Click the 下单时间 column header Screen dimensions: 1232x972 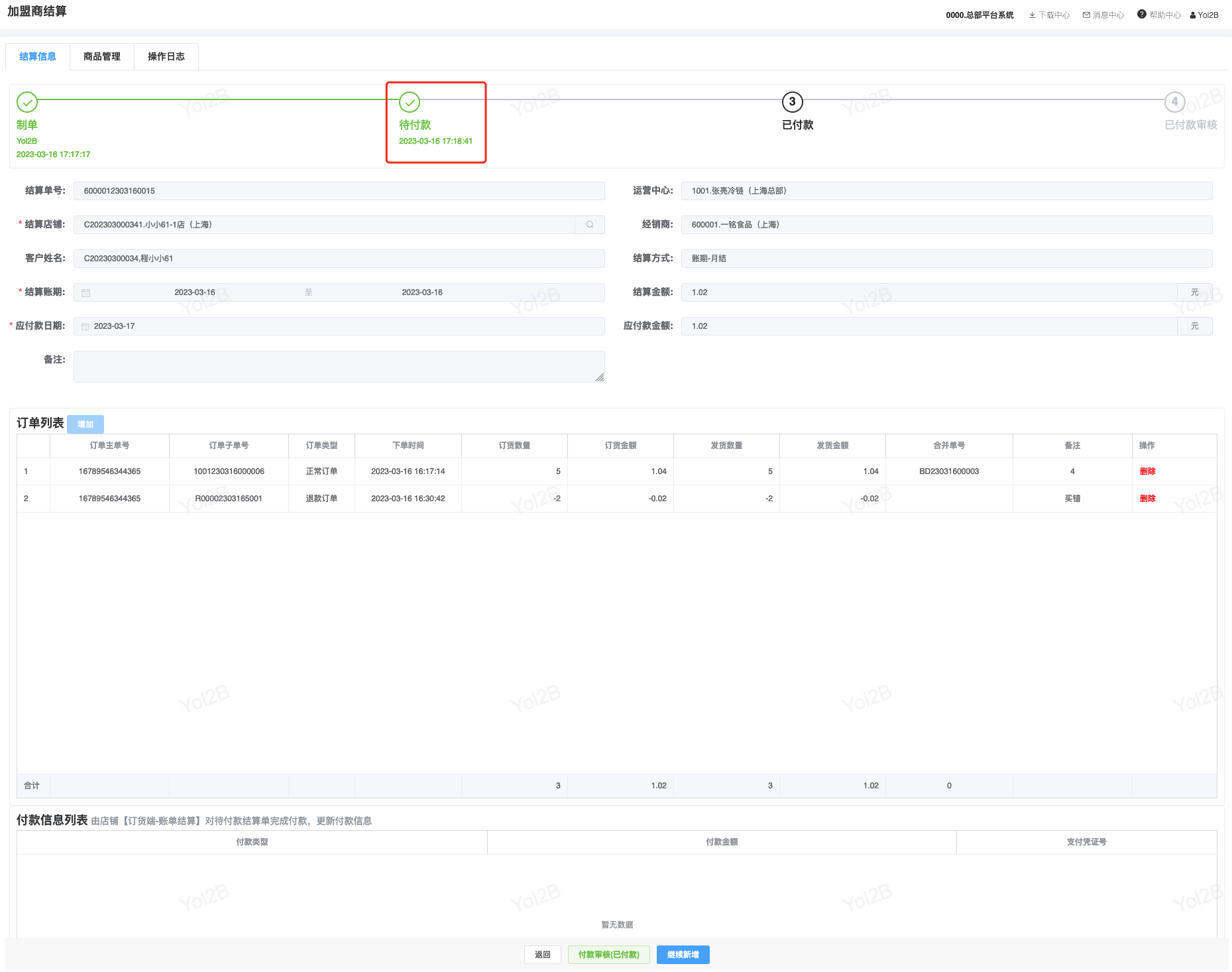click(408, 446)
